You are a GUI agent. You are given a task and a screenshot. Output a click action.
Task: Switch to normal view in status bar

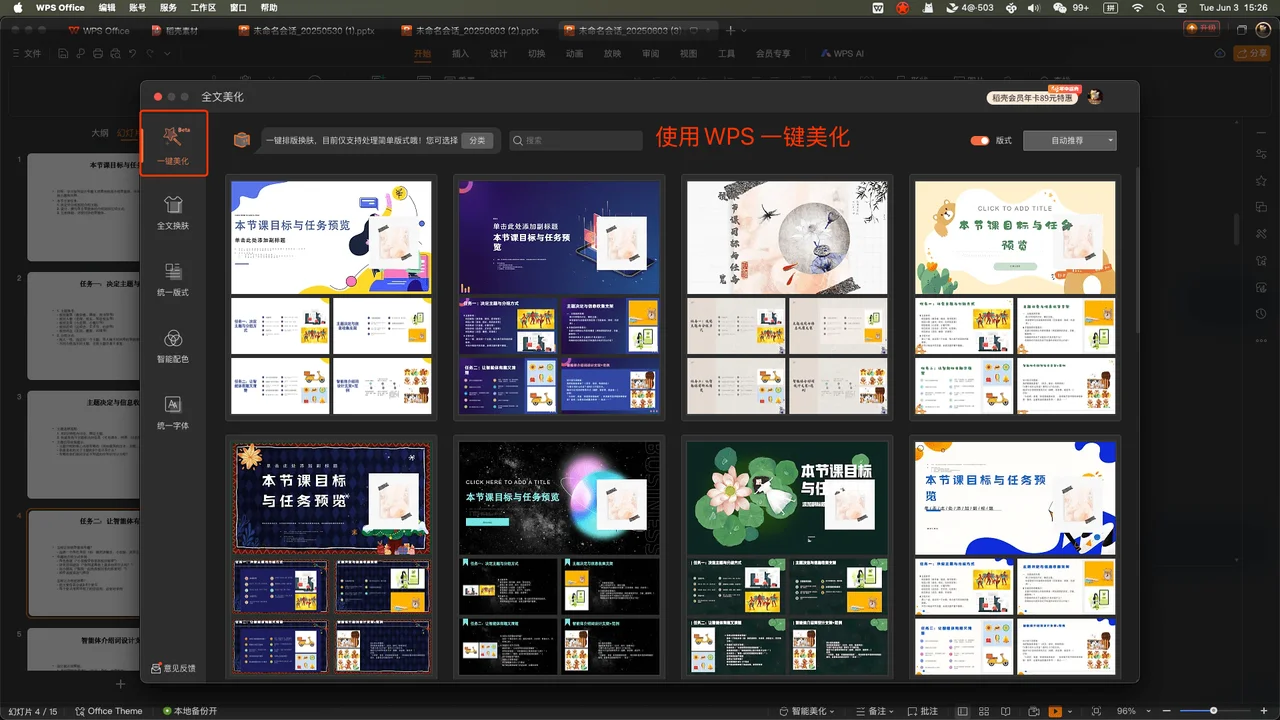click(x=962, y=711)
